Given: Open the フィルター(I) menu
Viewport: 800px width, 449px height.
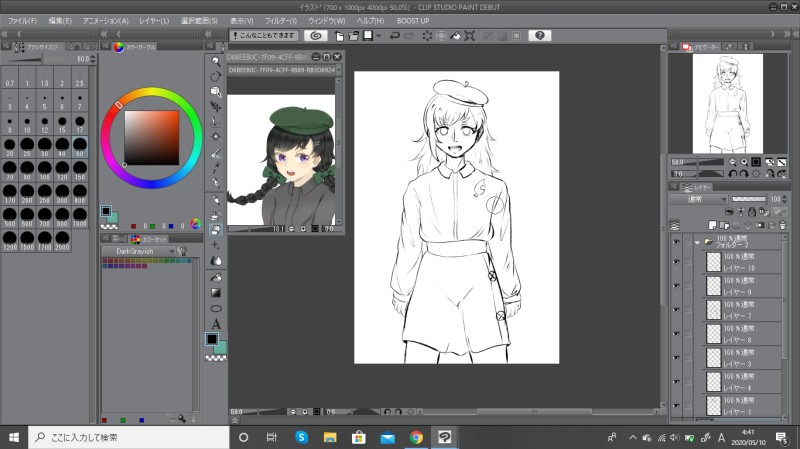Looking at the screenshot, I should (x=282, y=20).
